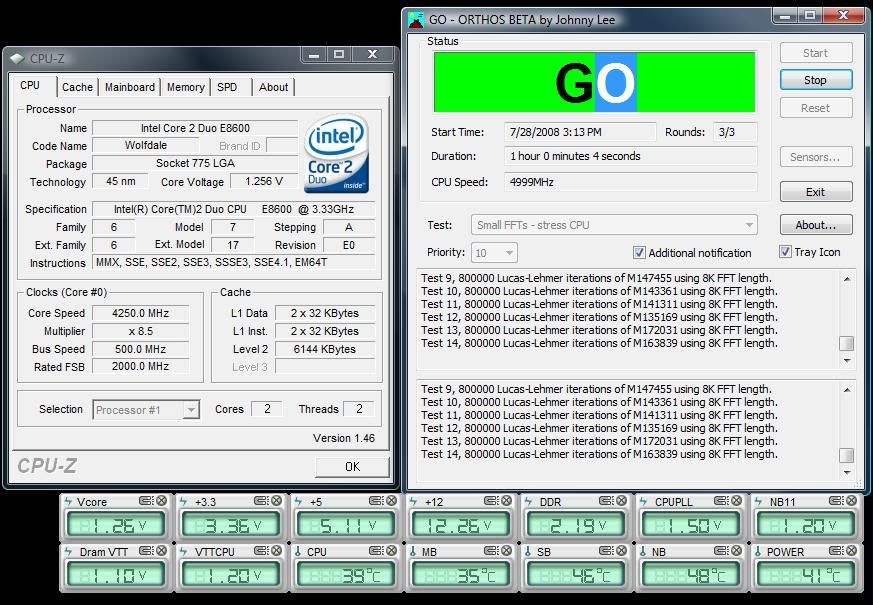The height and width of the screenshot is (605, 873).
Task: Click the Core Voltage value "1.256 V"
Action: tap(264, 181)
